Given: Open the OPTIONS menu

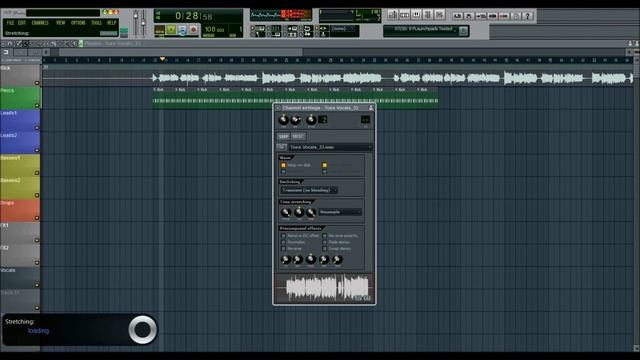Looking at the screenshot, I should point(78,23).
